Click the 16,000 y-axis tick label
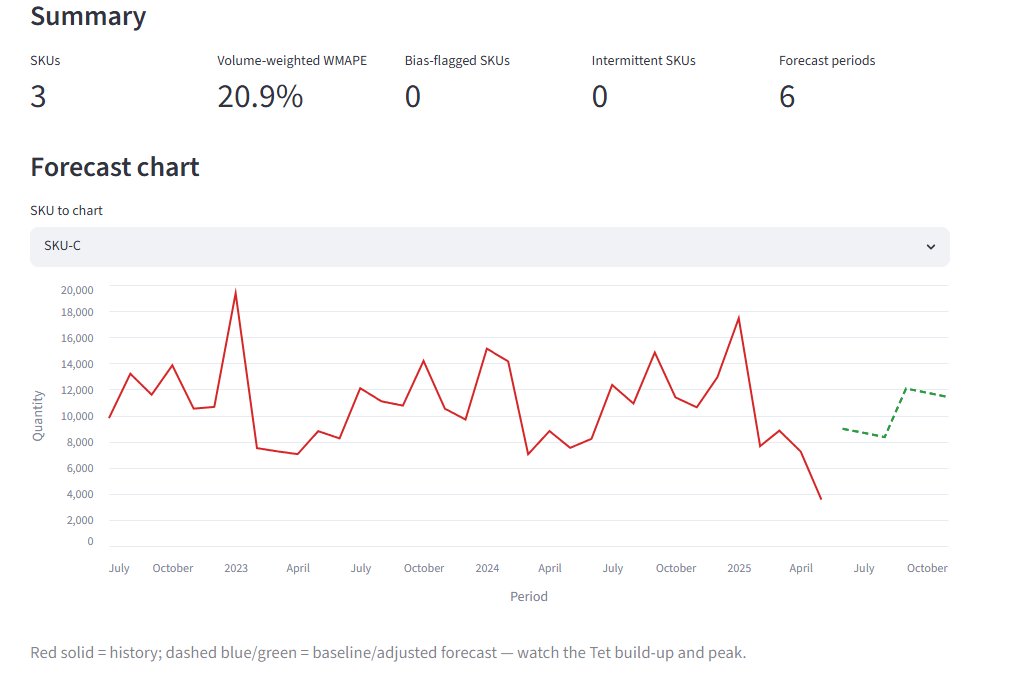 77,338
